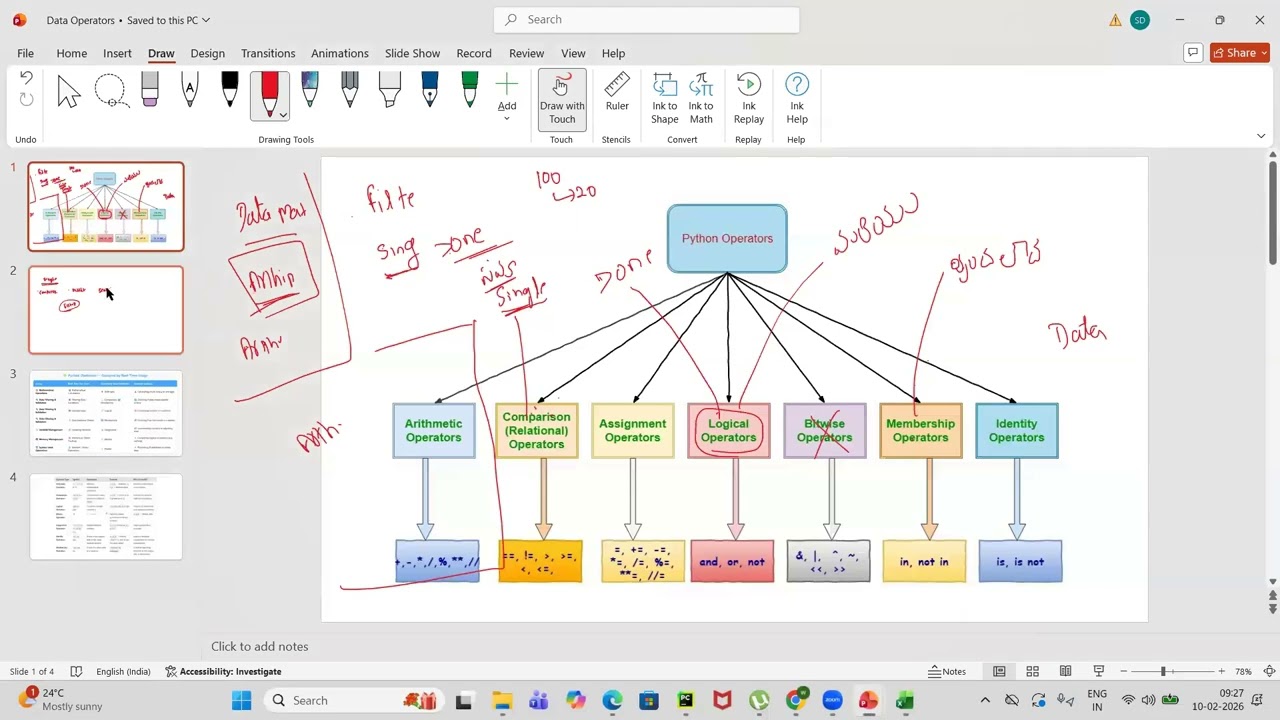Select the red pen
Image resolution: width=1280 pixels, height=720 pixels.
point(269,90)
